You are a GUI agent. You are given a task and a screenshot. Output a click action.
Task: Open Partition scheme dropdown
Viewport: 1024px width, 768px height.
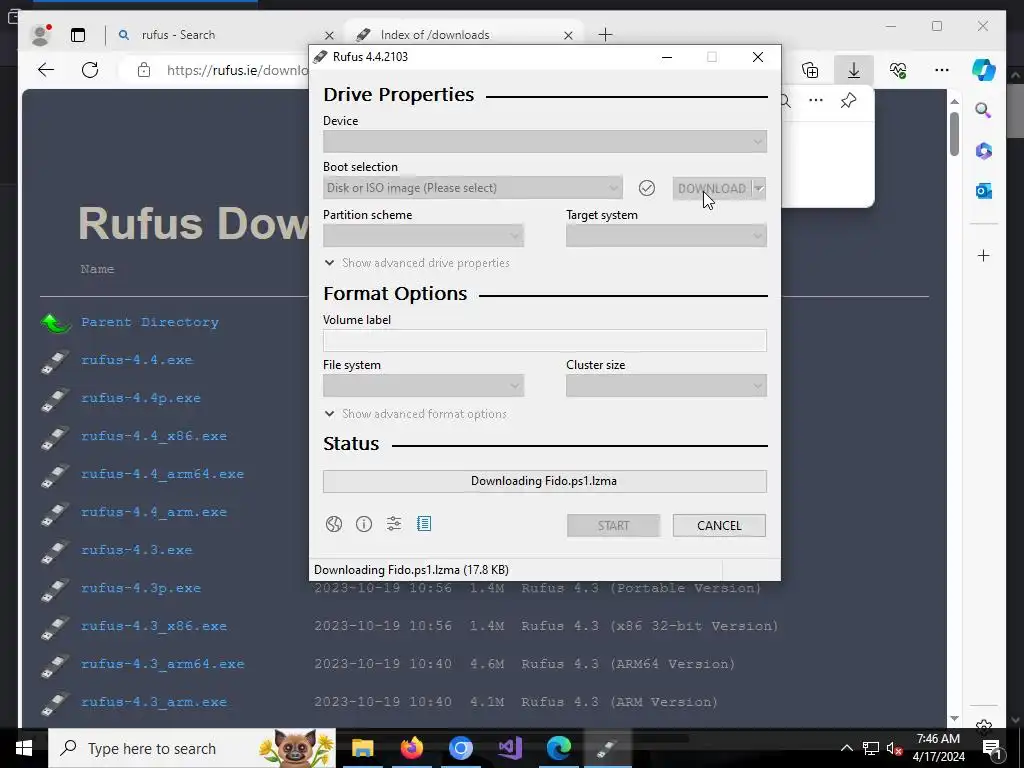[423, 236]
